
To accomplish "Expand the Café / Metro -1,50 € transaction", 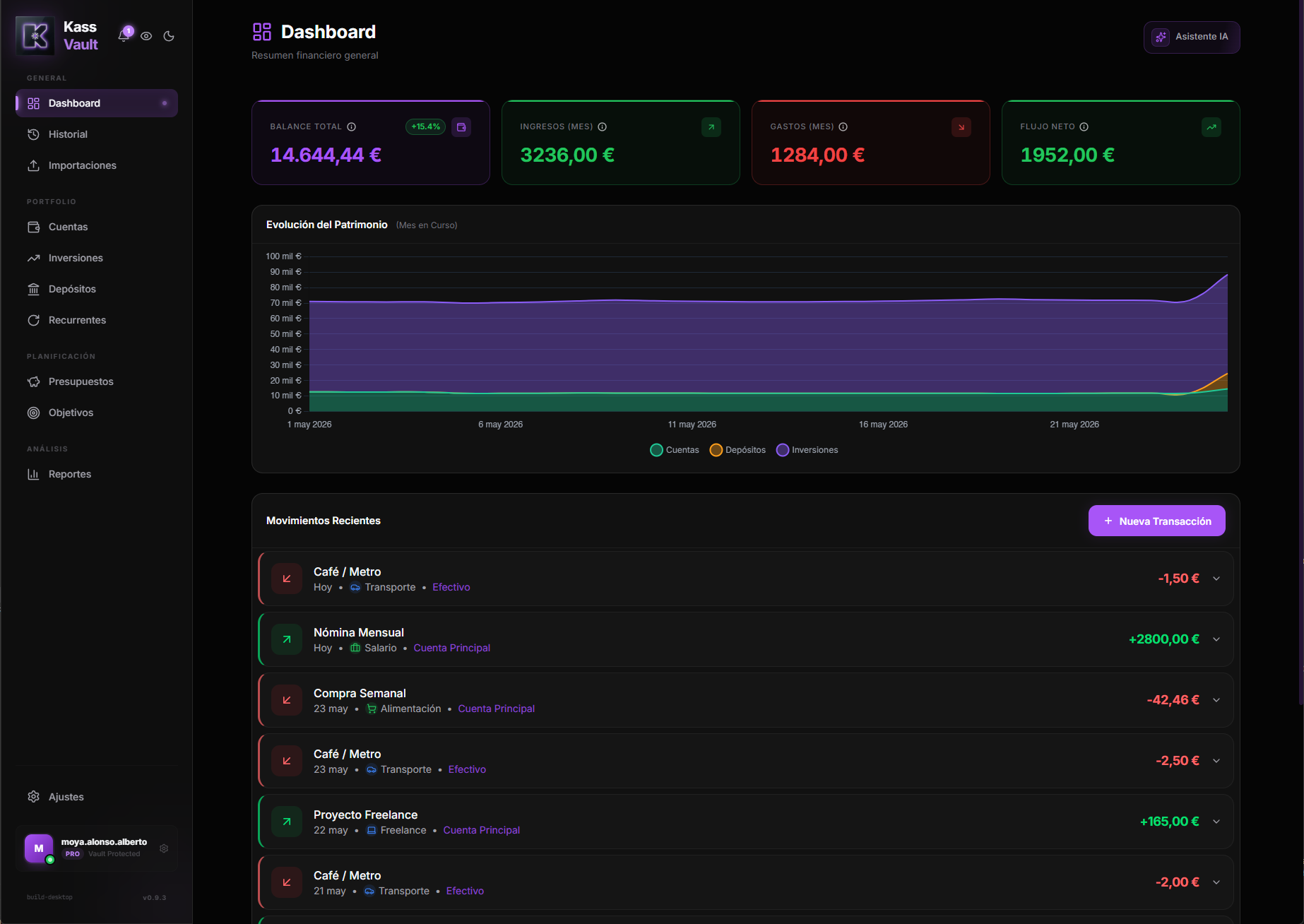I will 1216,579.
